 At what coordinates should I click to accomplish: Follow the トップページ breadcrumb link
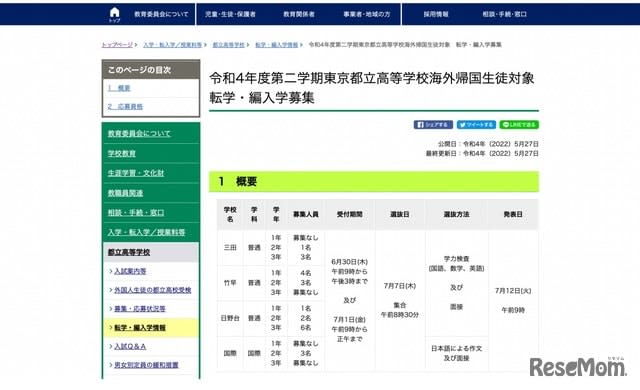(x=117, y=45)
